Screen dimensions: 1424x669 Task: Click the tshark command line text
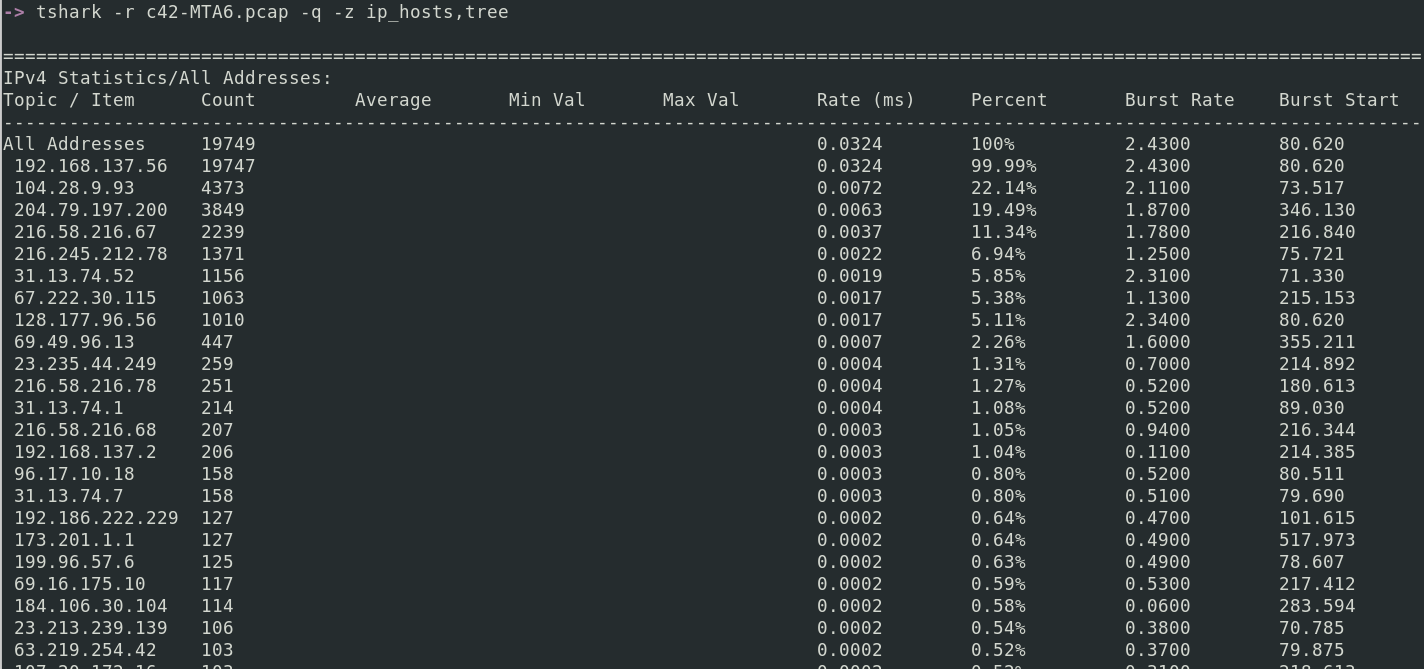coord(271,12)
